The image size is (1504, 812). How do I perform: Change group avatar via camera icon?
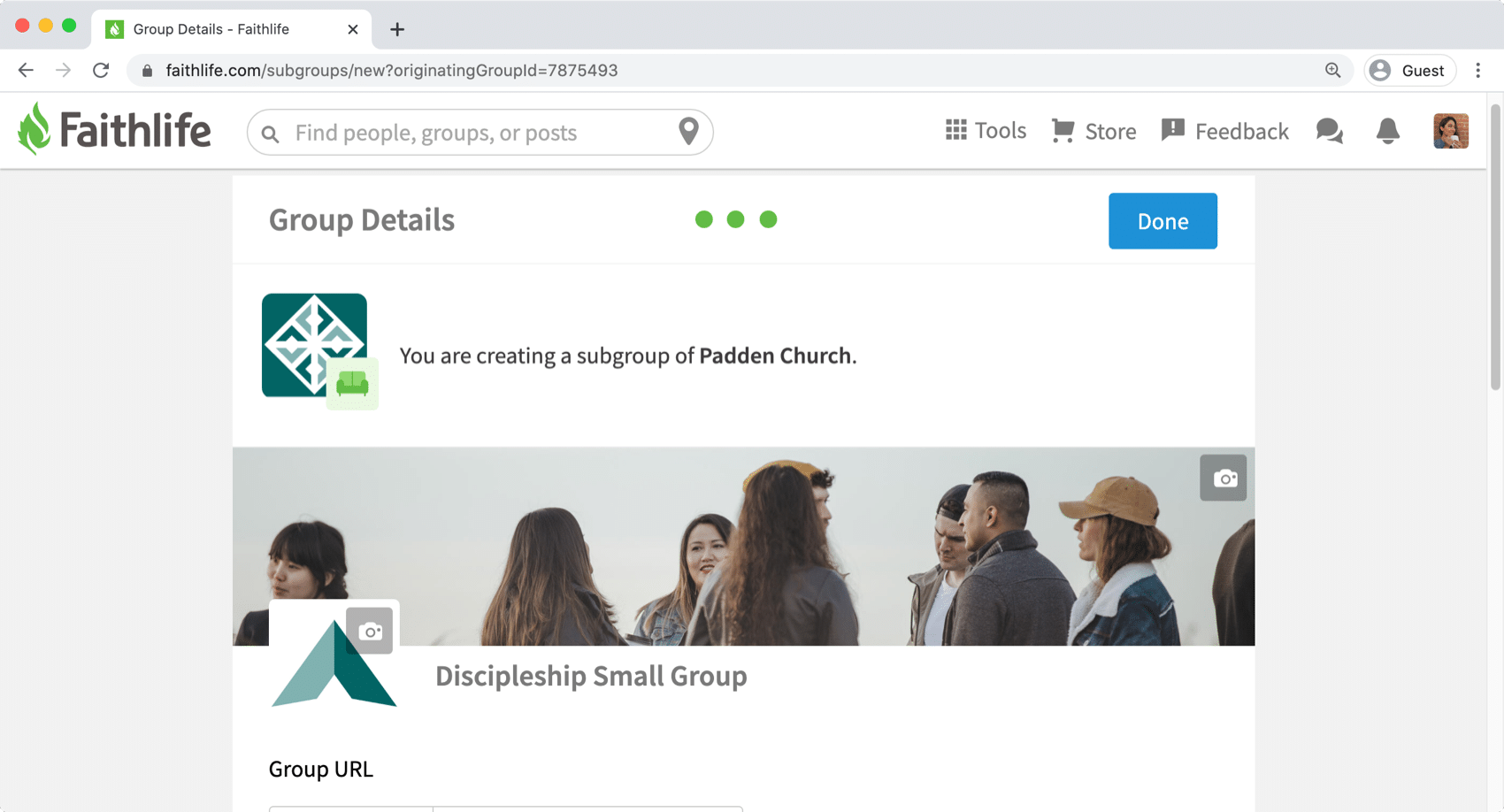point(370,631)
